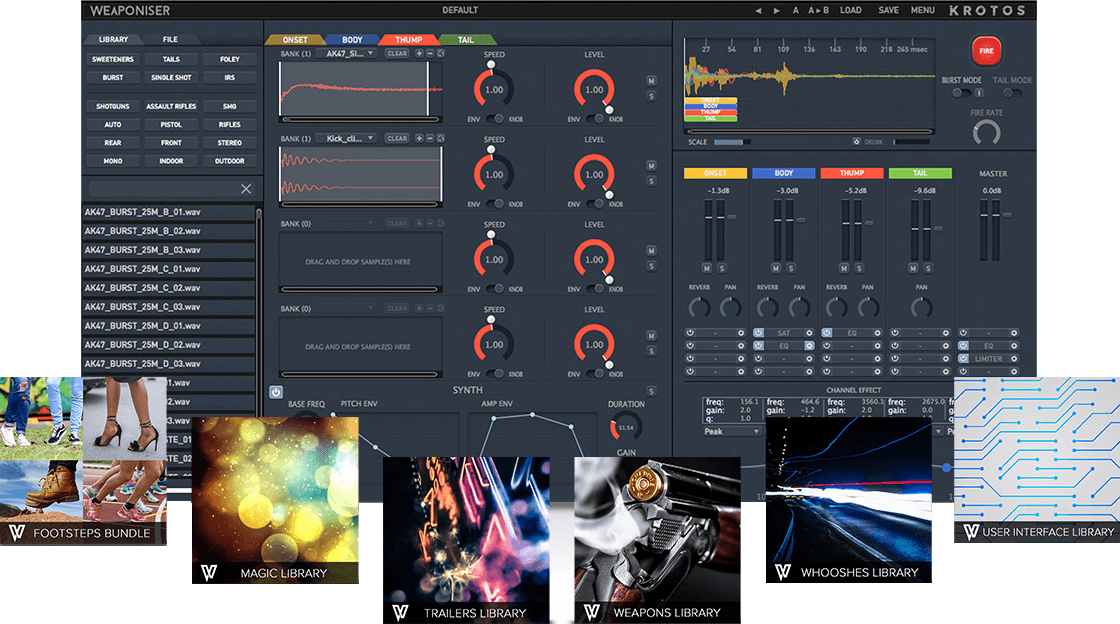Open the AK47_SI sample selector dropdown
This screenshot has height=624, width=1120.
point(346,52)
